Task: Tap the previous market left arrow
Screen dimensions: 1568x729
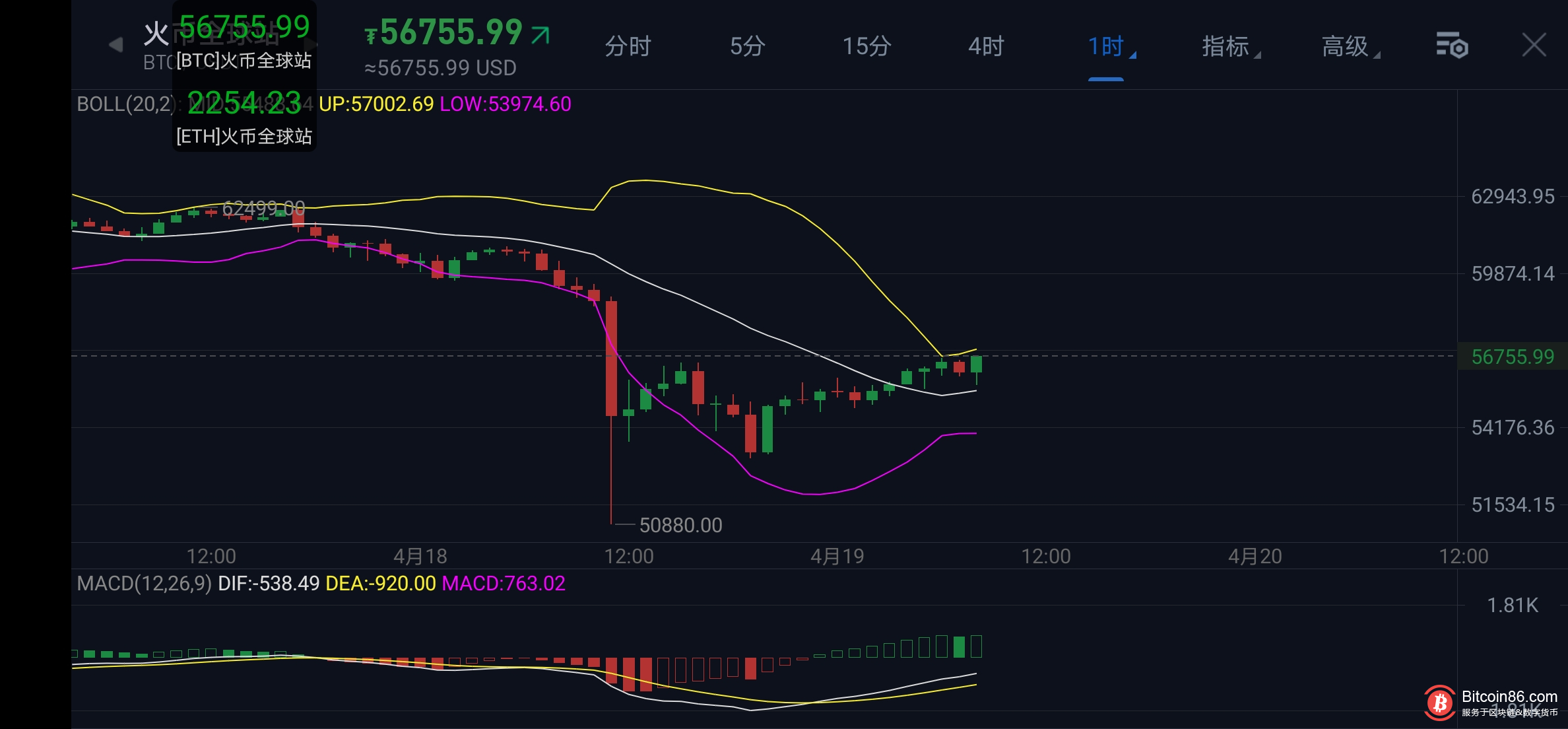Action: [x=115, y=45]
